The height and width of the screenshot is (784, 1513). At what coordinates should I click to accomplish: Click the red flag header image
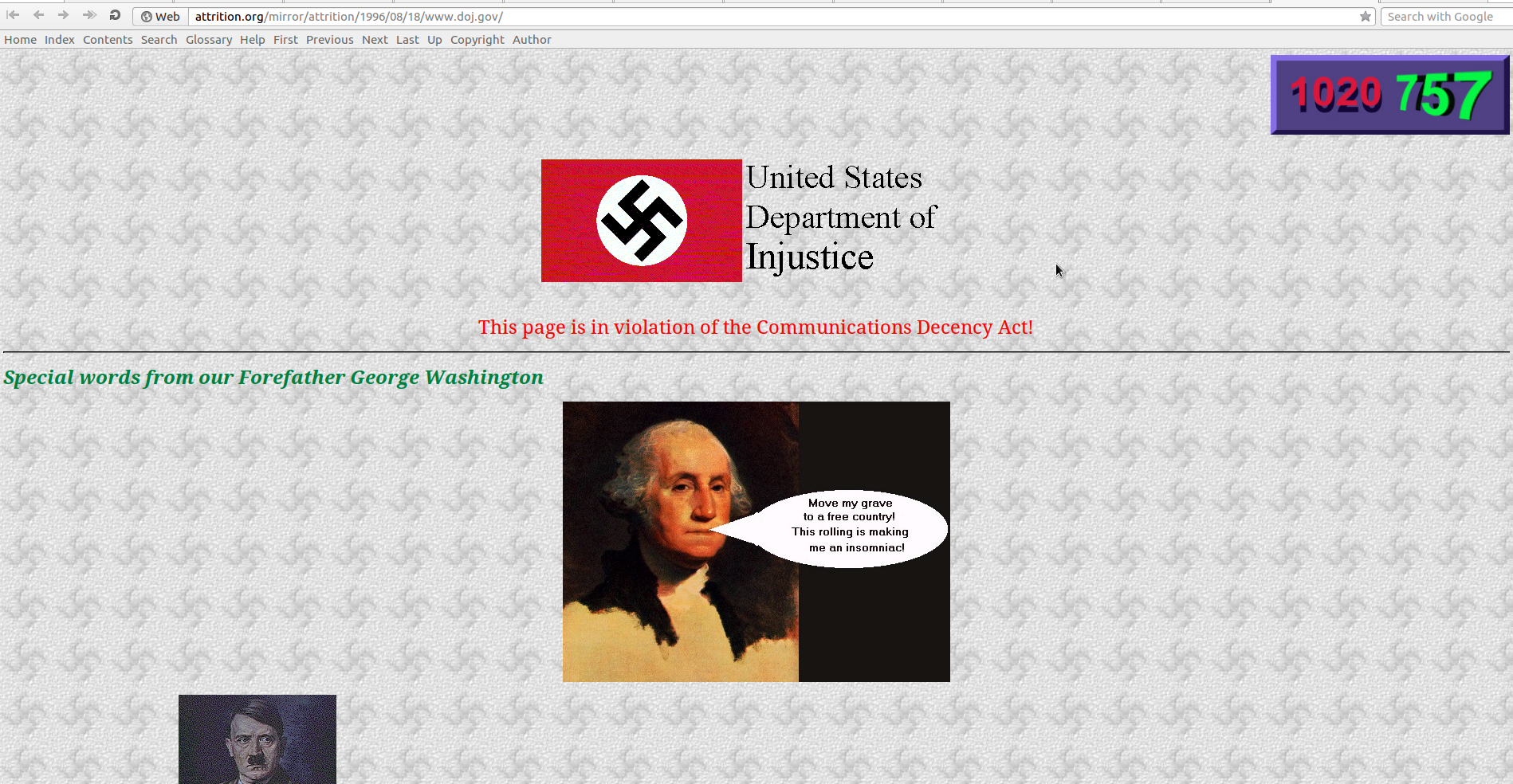click(642, 221)
